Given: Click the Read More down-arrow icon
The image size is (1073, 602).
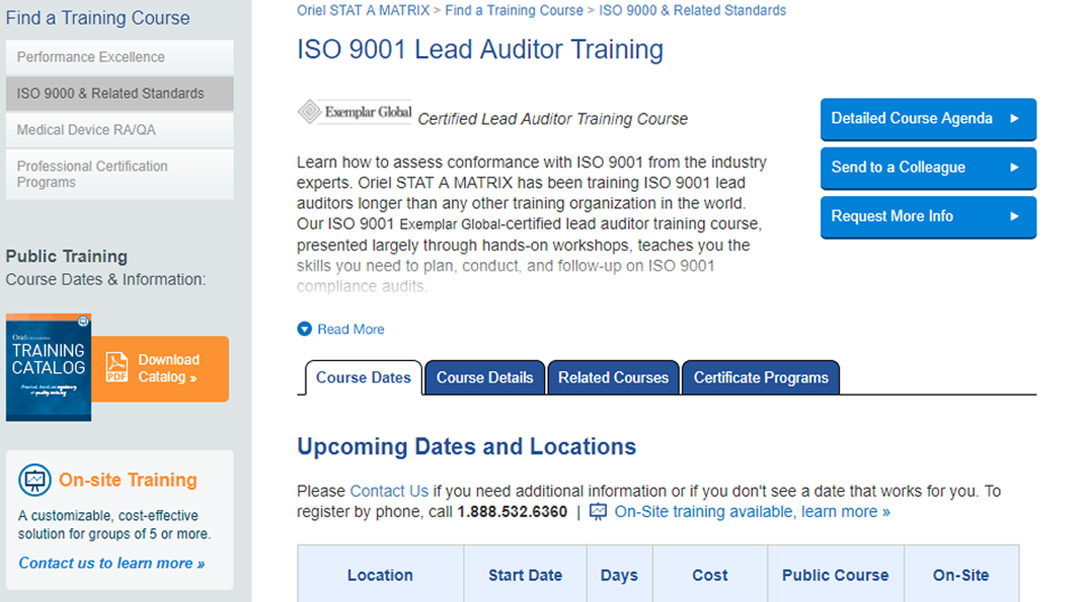Looking at the screenshot, I should click(305, 329).
